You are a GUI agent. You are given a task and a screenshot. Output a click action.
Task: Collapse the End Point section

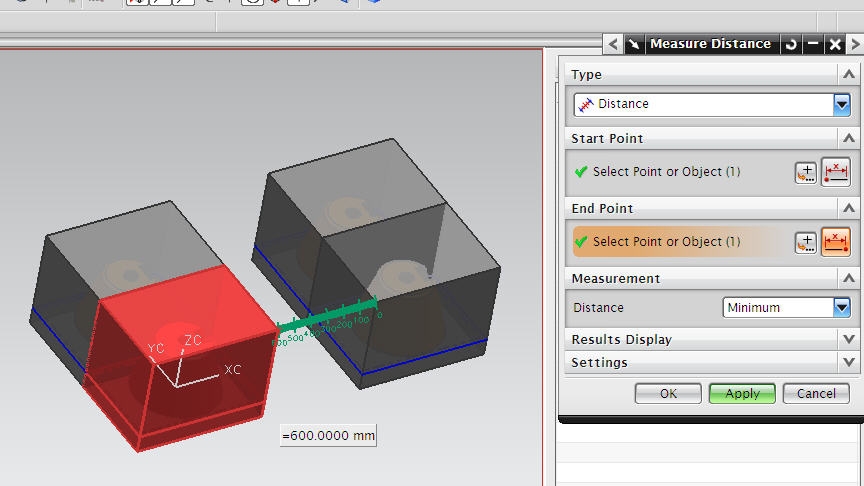pyautogui.click(x=849, y=208)
